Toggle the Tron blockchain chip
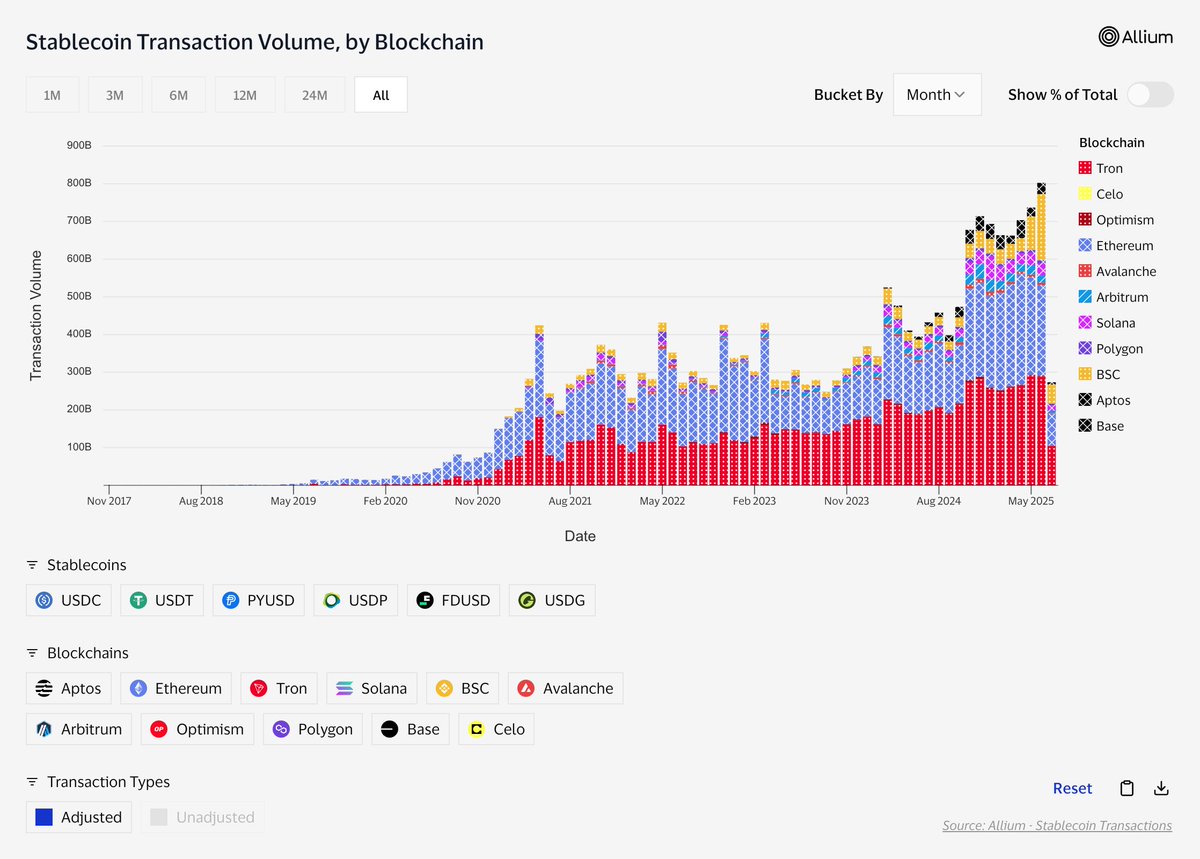This screenshot has width=1200, height=859. pos(279,688)
